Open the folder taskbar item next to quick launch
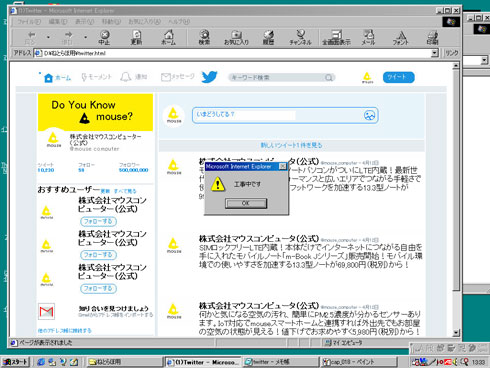 tap(124, 362)
